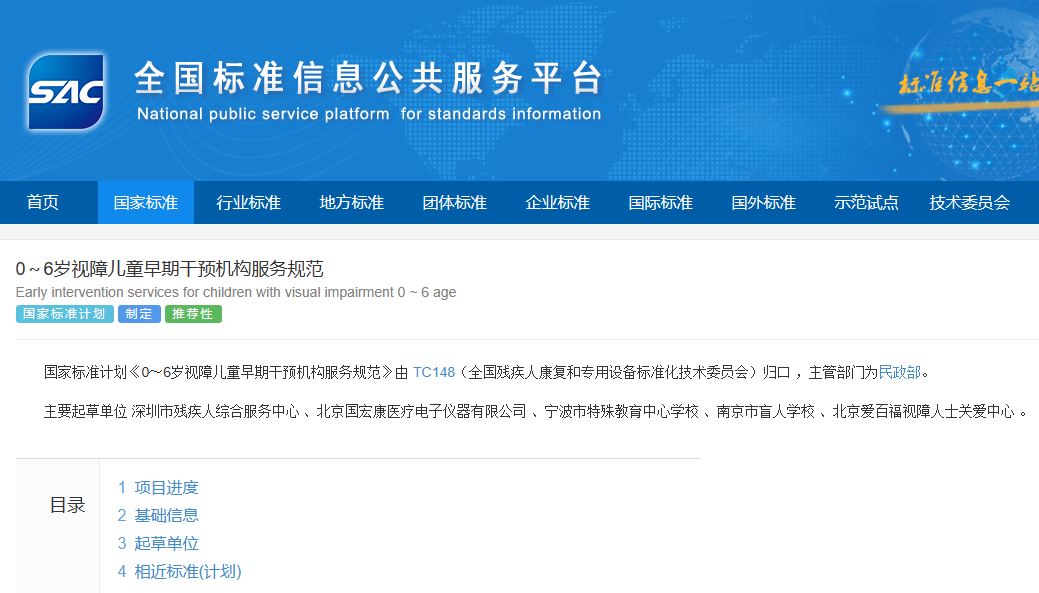The image size is (1039, 593).
Task: Select the 国家标准 navigation tab
Action: [146, 202]
